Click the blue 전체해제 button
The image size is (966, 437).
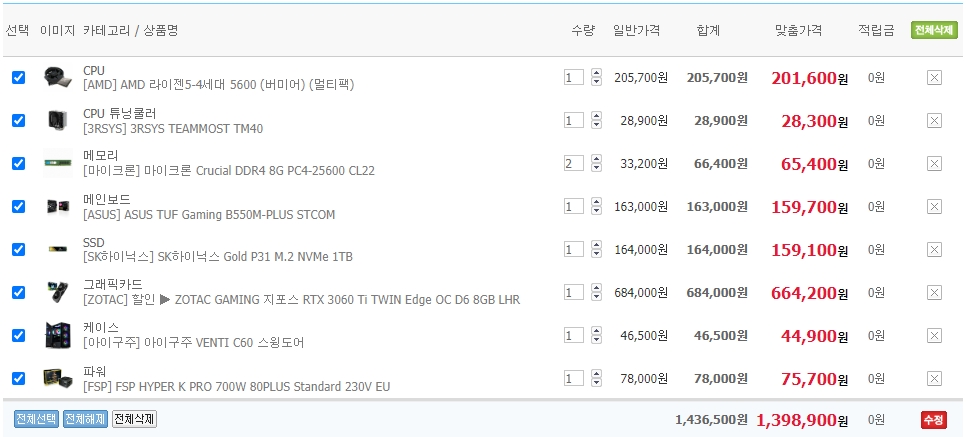click(85, 419)
